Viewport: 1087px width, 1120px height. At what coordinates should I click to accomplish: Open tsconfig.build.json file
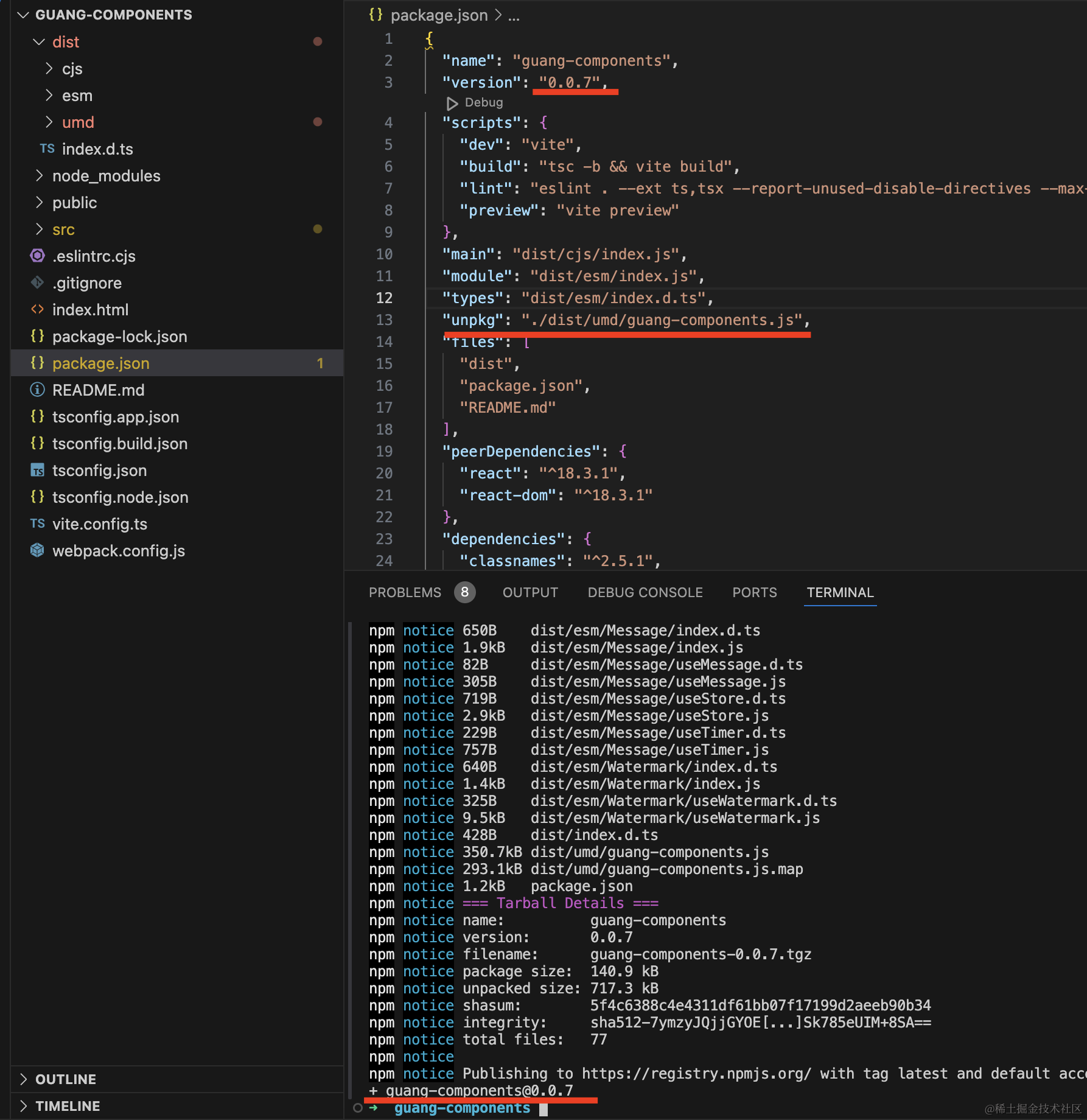pos(120,444)
